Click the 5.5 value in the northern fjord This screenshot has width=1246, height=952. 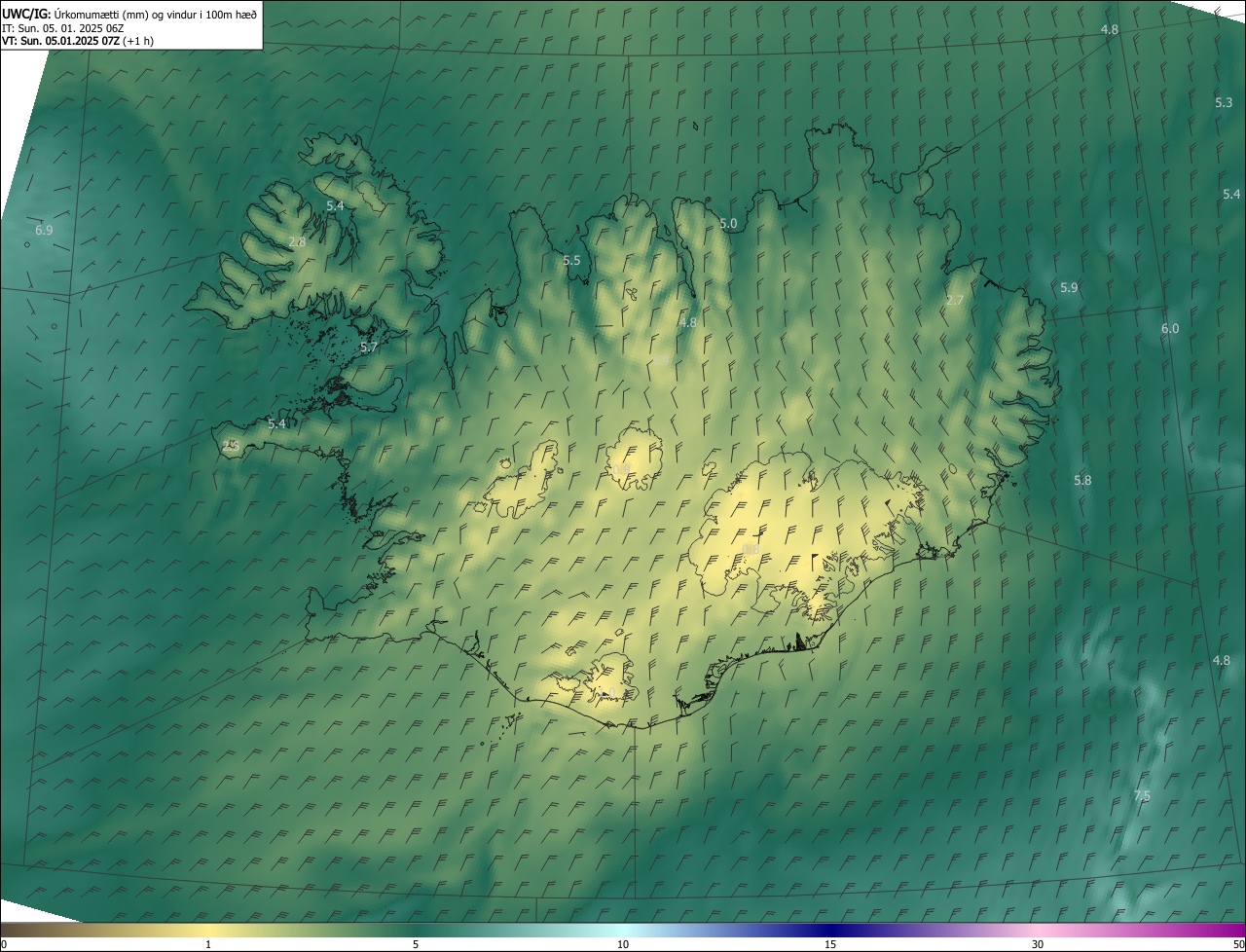click(571, 261)
